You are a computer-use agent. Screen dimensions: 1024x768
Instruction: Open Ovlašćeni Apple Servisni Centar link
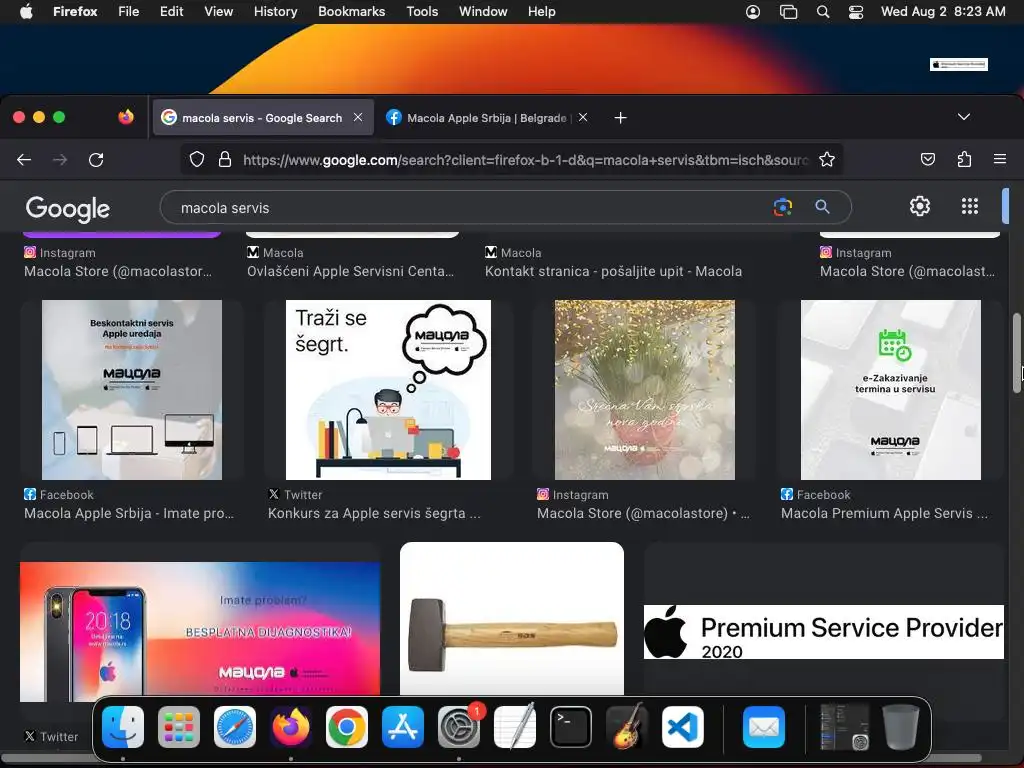(350, 271)
